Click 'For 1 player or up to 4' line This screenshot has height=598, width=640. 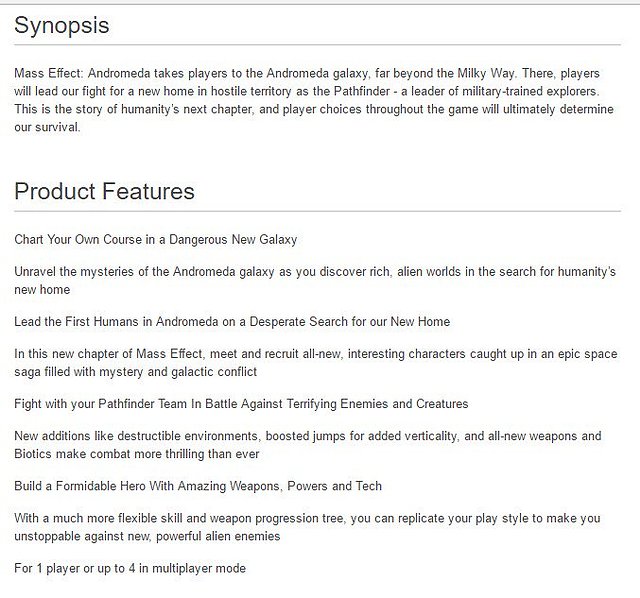point(130,568)
